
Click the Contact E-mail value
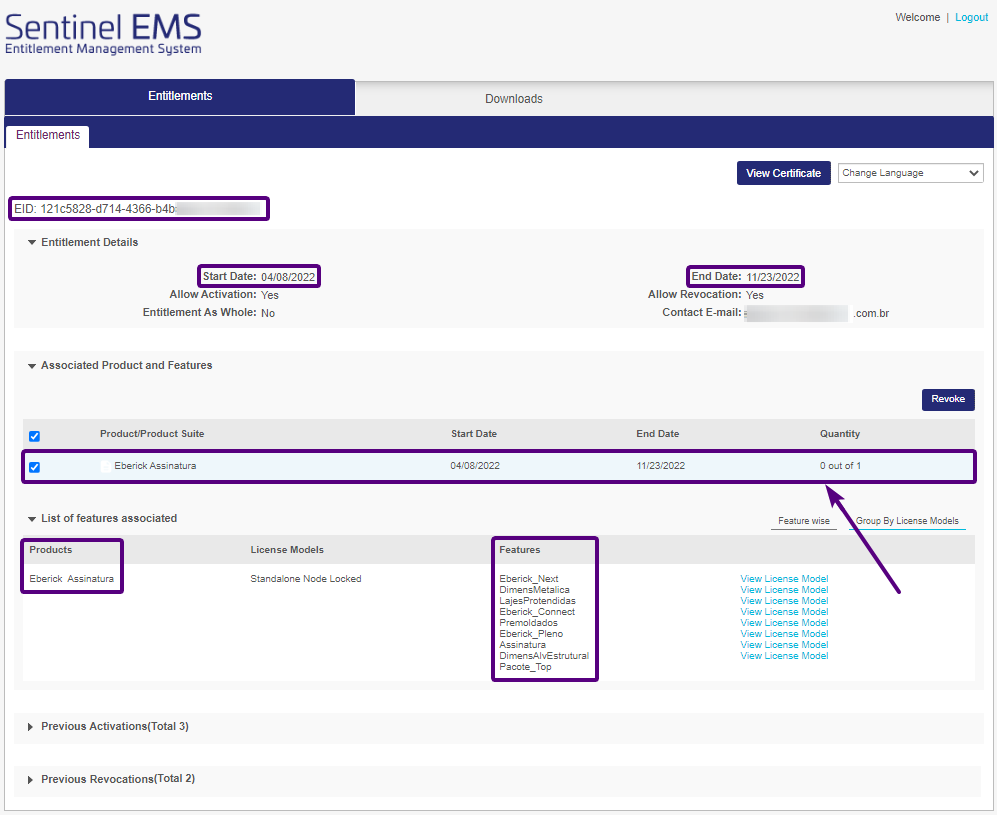tap(817, 313)
